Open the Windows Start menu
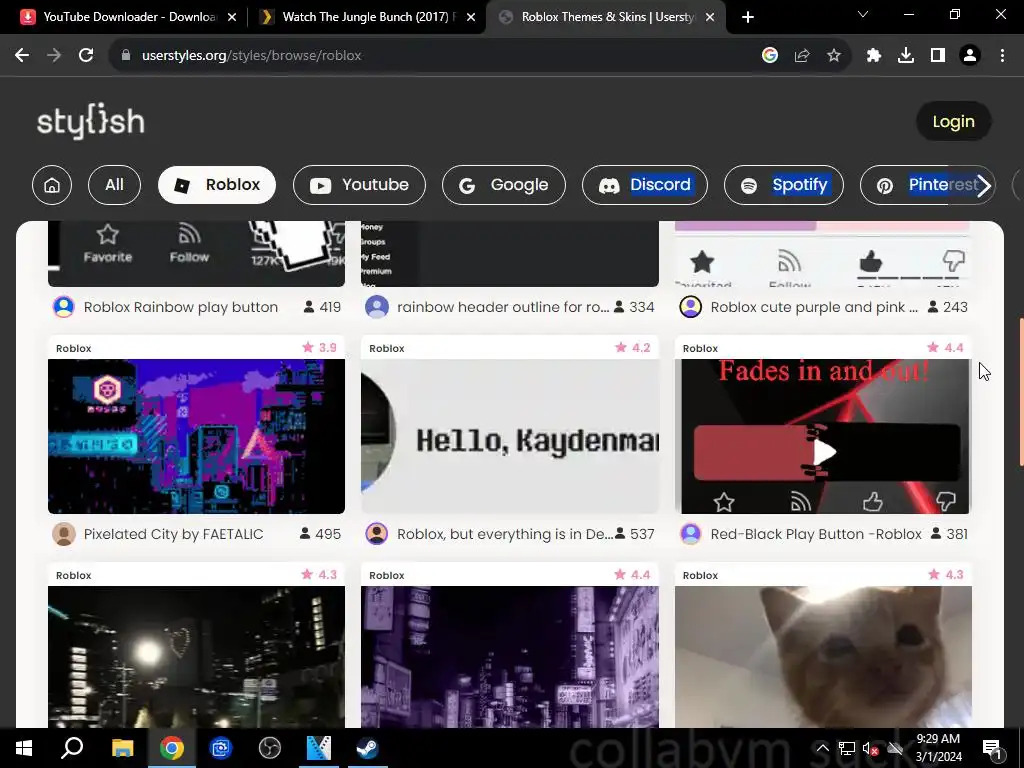Image resolution: width=1024 pixels, height=768 pixels. point(24,748)
